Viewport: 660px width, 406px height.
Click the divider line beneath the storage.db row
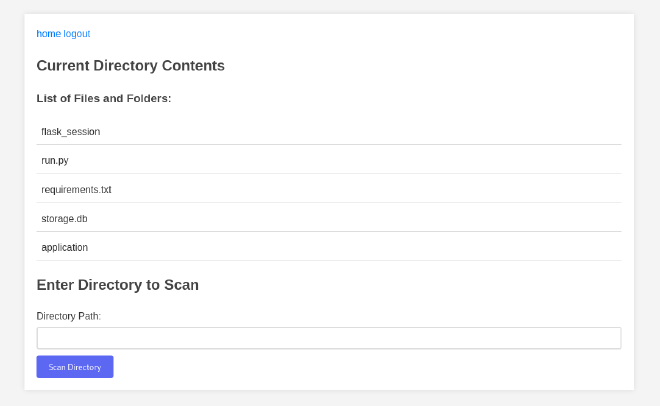pos(329,231)
